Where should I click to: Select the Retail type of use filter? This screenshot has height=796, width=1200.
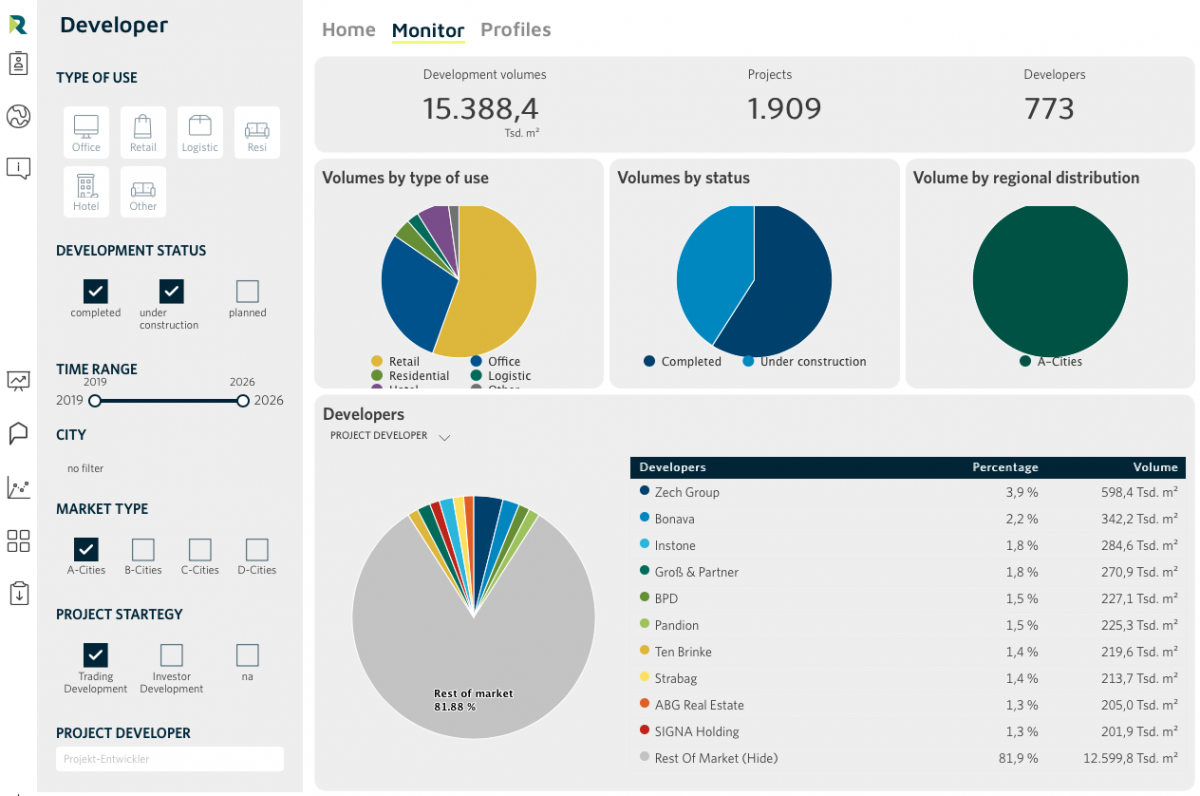(x=143, y=132)
